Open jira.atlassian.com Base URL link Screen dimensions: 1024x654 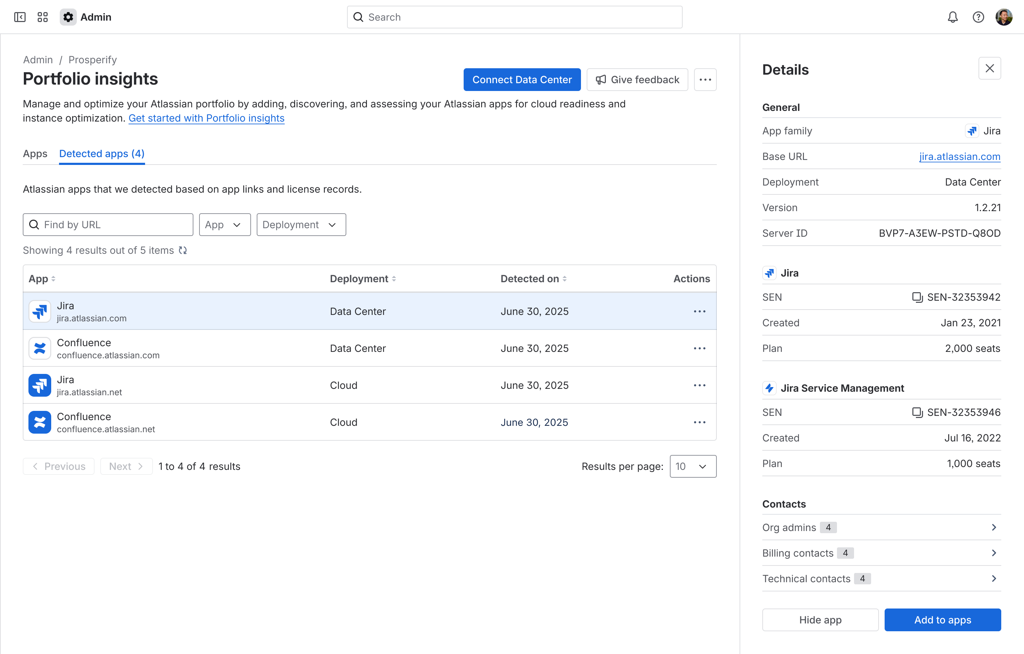959,157
